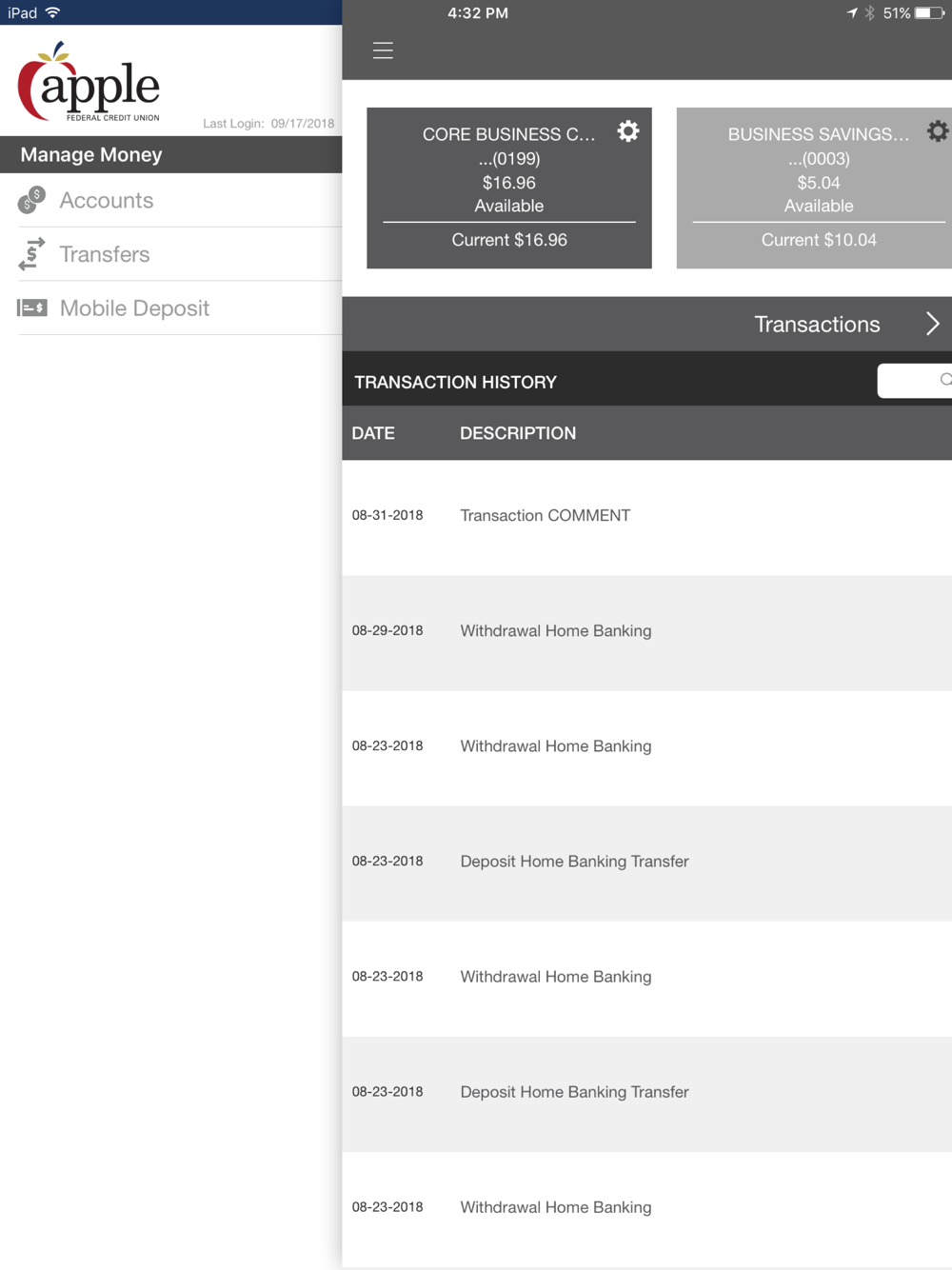Viewport: 952px width, 1270px height.
Task: Click the $5.04 available balance
Action: click(x=819, y=183)
